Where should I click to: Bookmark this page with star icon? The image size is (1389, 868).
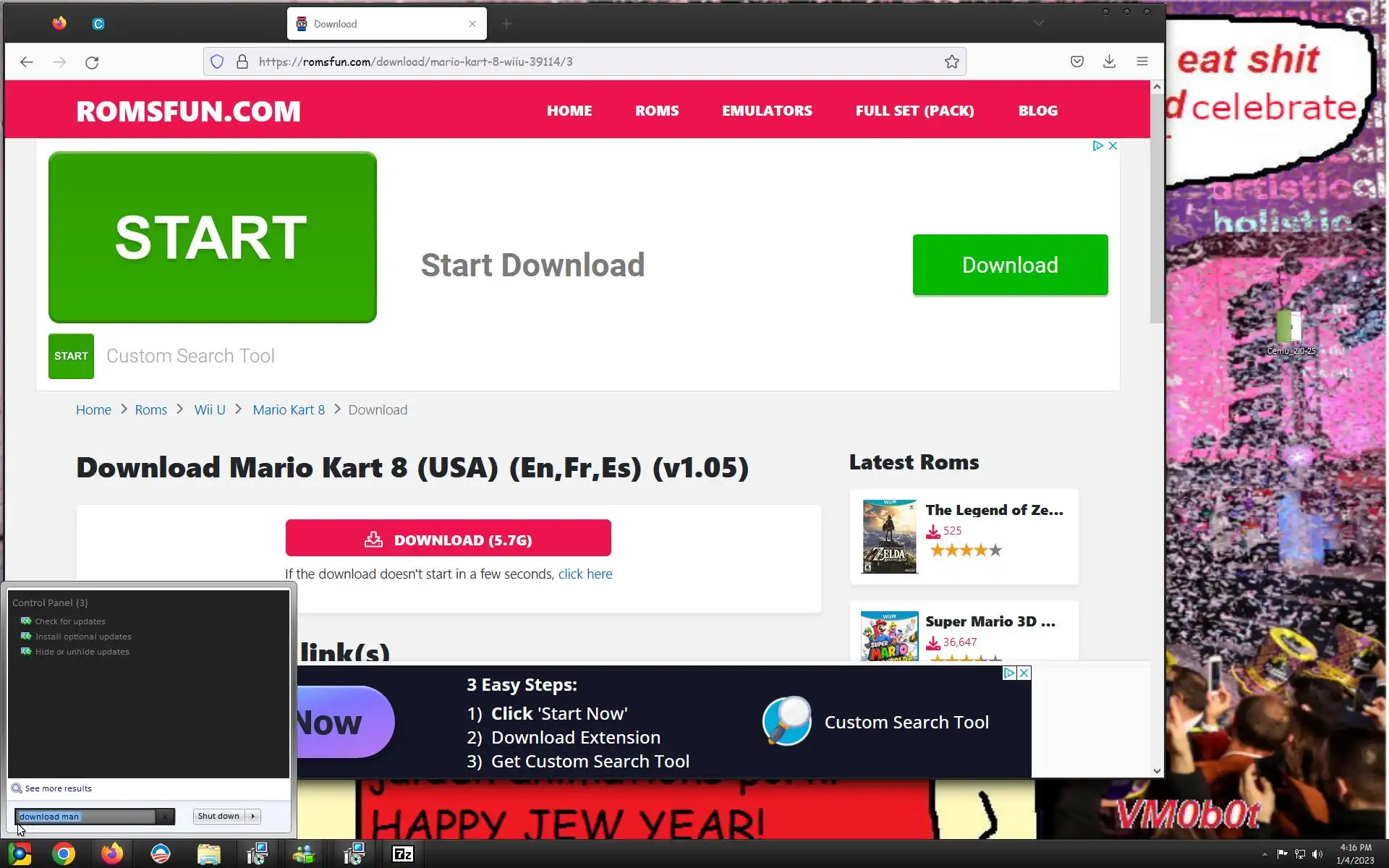coord(951,62)
